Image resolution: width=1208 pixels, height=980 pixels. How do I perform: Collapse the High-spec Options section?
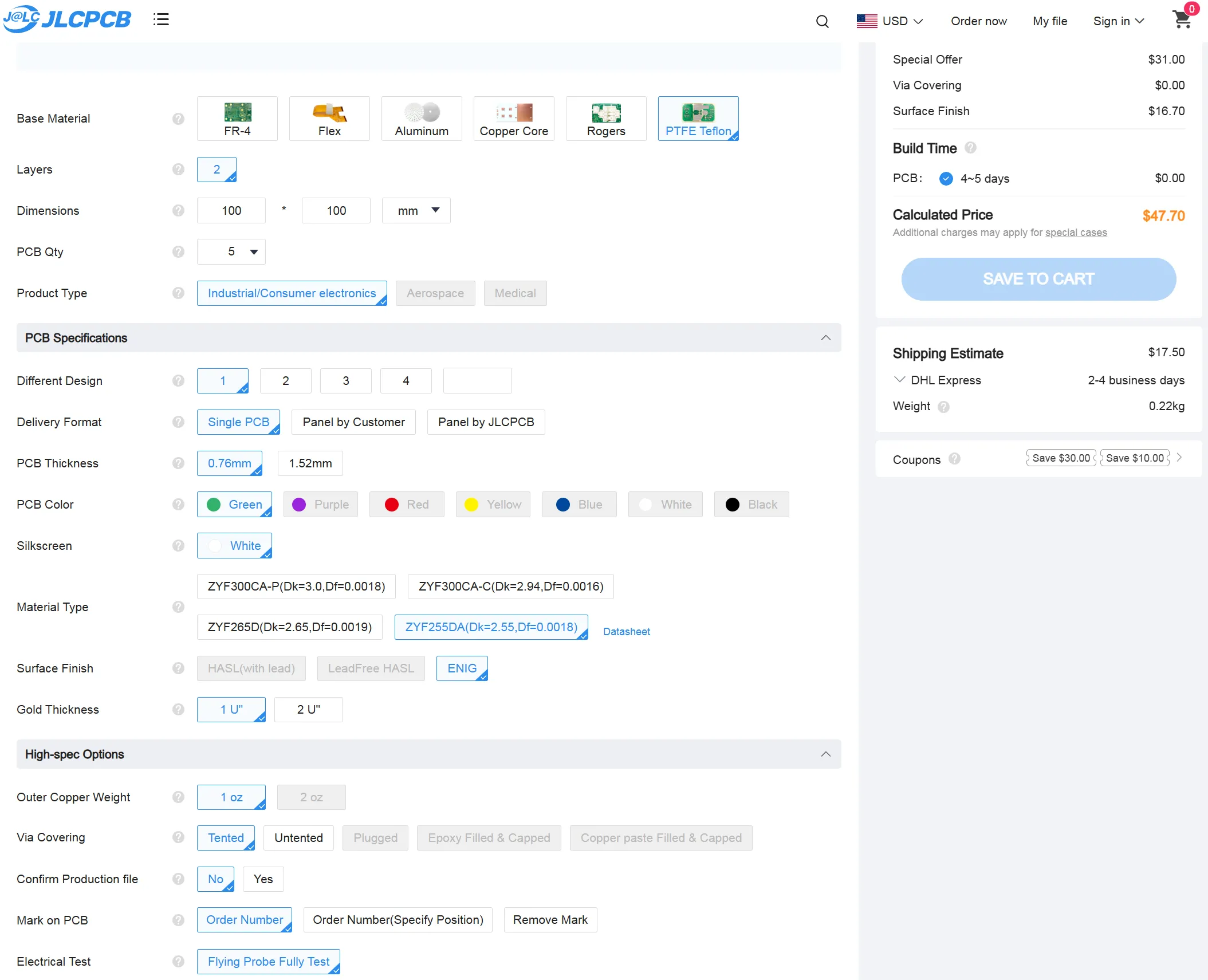pyautogui.click(x=826, y=754)
